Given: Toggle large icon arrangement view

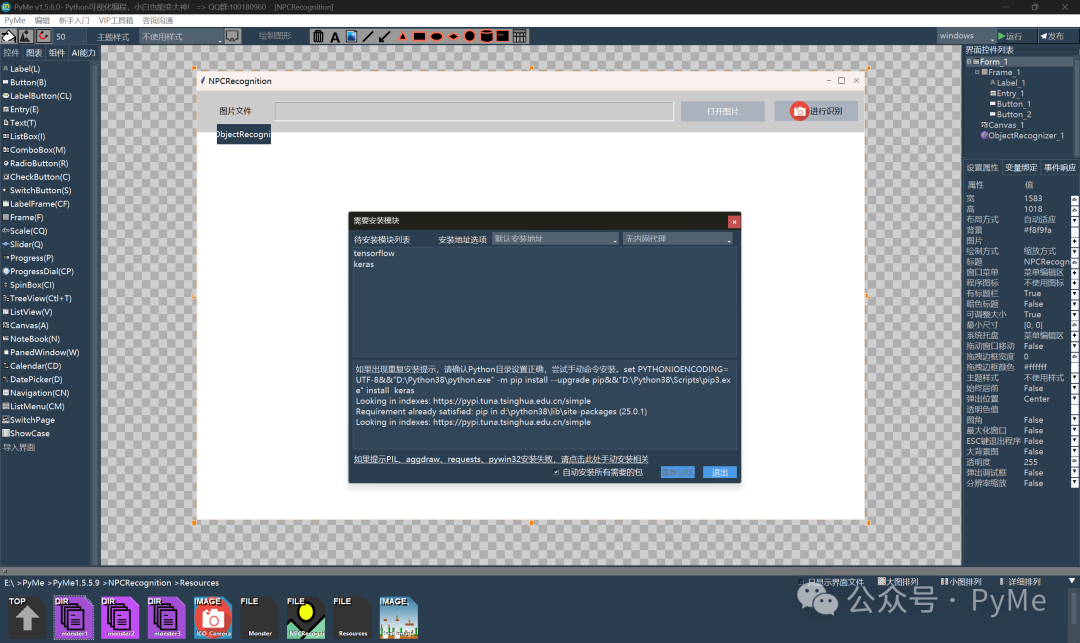Looking at the screenshot, I should [x=899, y=582].
